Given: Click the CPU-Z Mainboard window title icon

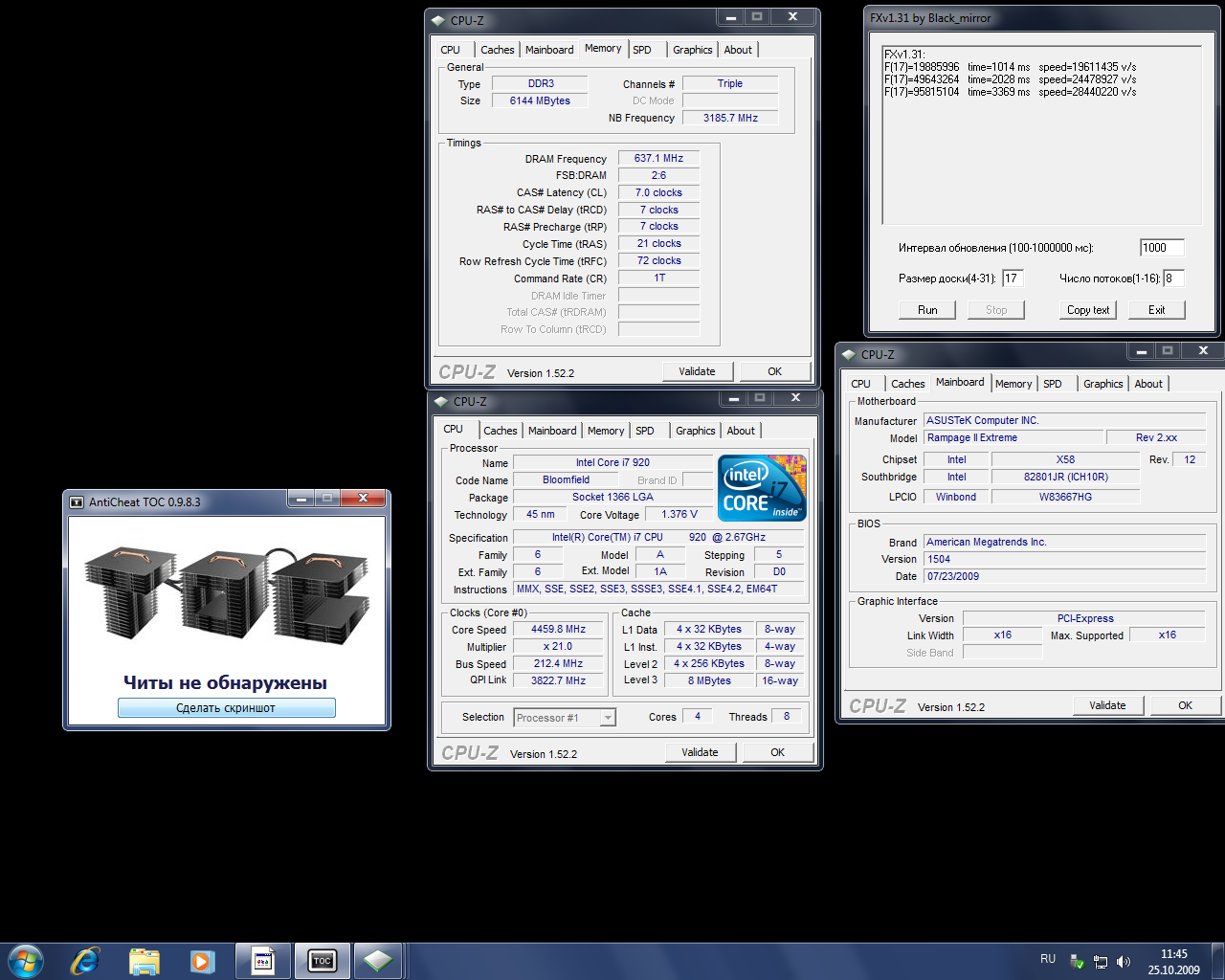Looking at the screenshot, I should (849, 354).
